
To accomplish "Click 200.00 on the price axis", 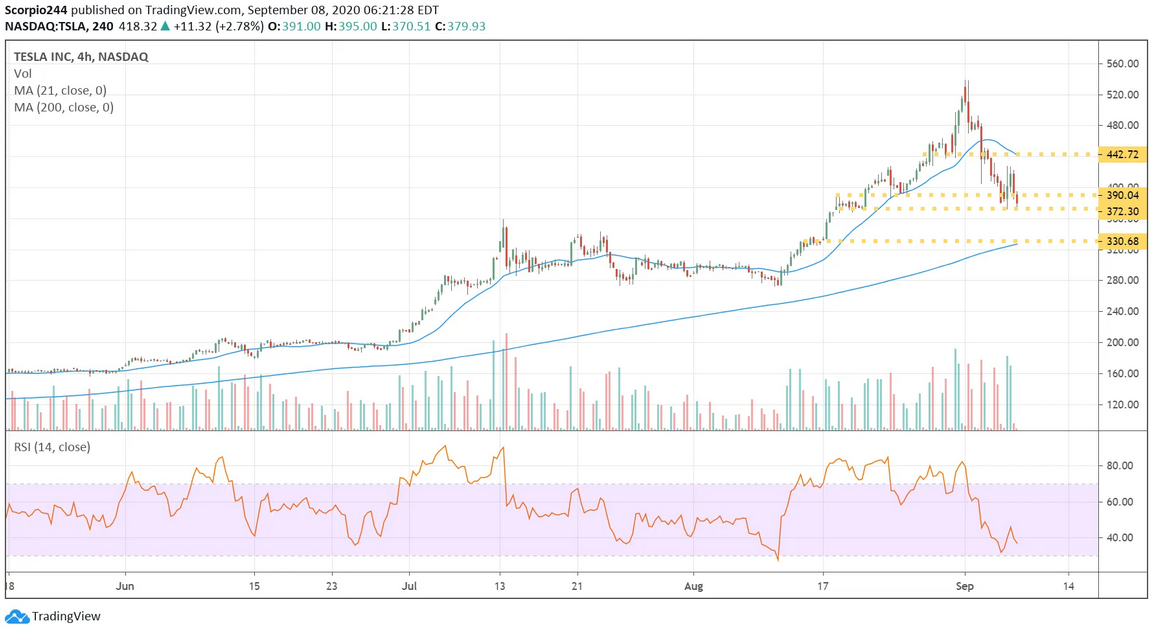I will click(1123, 343).
